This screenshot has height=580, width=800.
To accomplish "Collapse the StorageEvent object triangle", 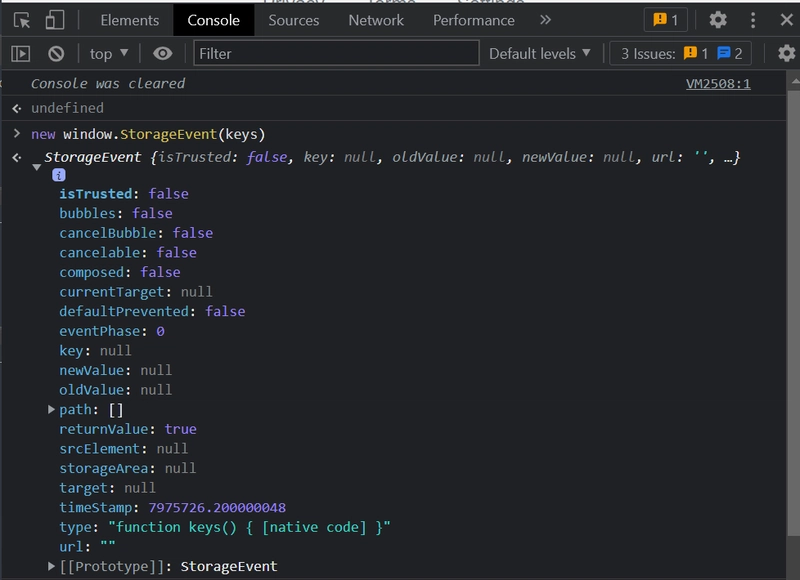I will [x=37, y=167].
